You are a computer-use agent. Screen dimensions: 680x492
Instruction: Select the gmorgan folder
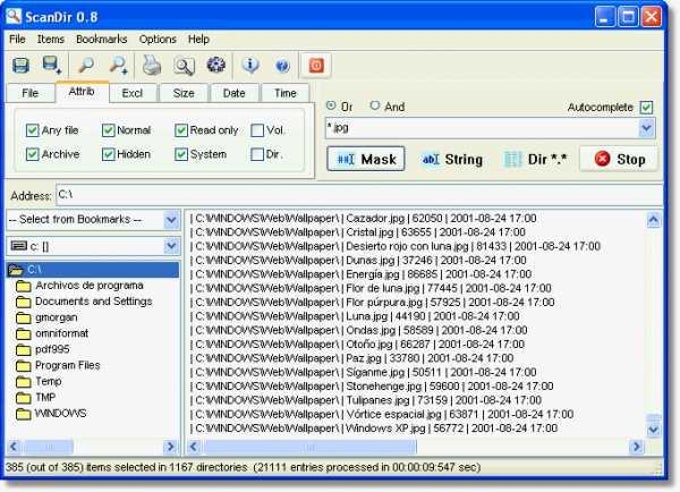coord(56,318)
